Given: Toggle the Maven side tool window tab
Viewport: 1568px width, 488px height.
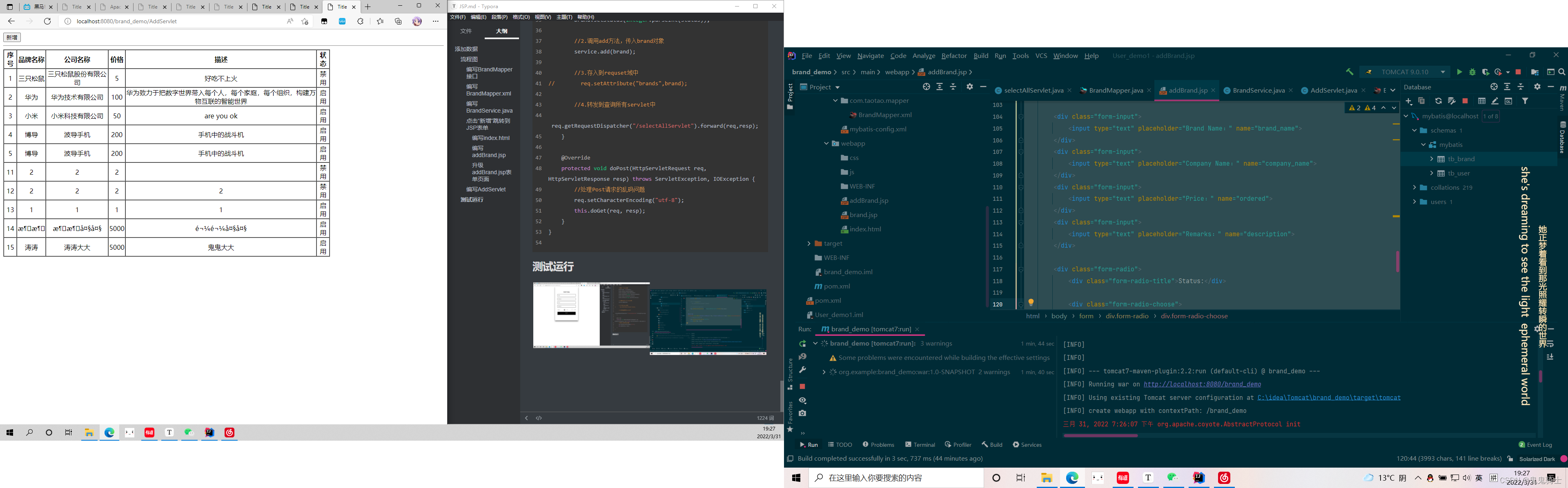Looking at the screenshot, I should pyautogui.click(x=1563, y=98).
